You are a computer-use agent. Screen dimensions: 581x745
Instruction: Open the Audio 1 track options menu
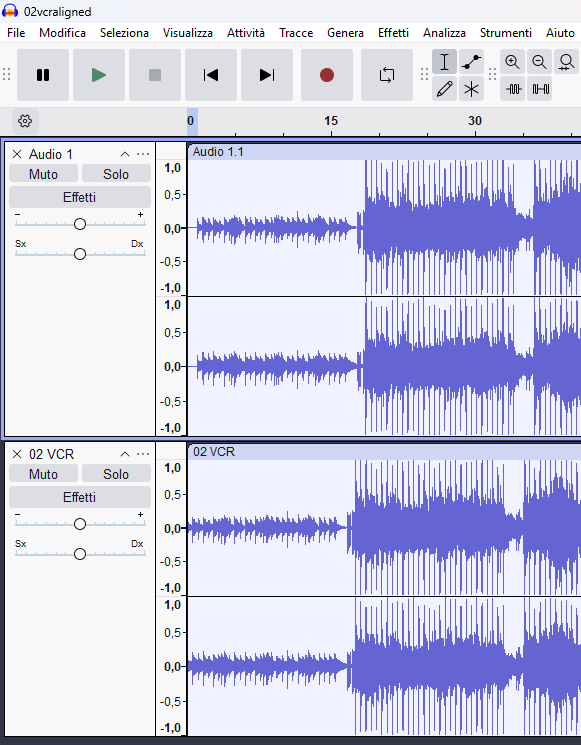143,154
